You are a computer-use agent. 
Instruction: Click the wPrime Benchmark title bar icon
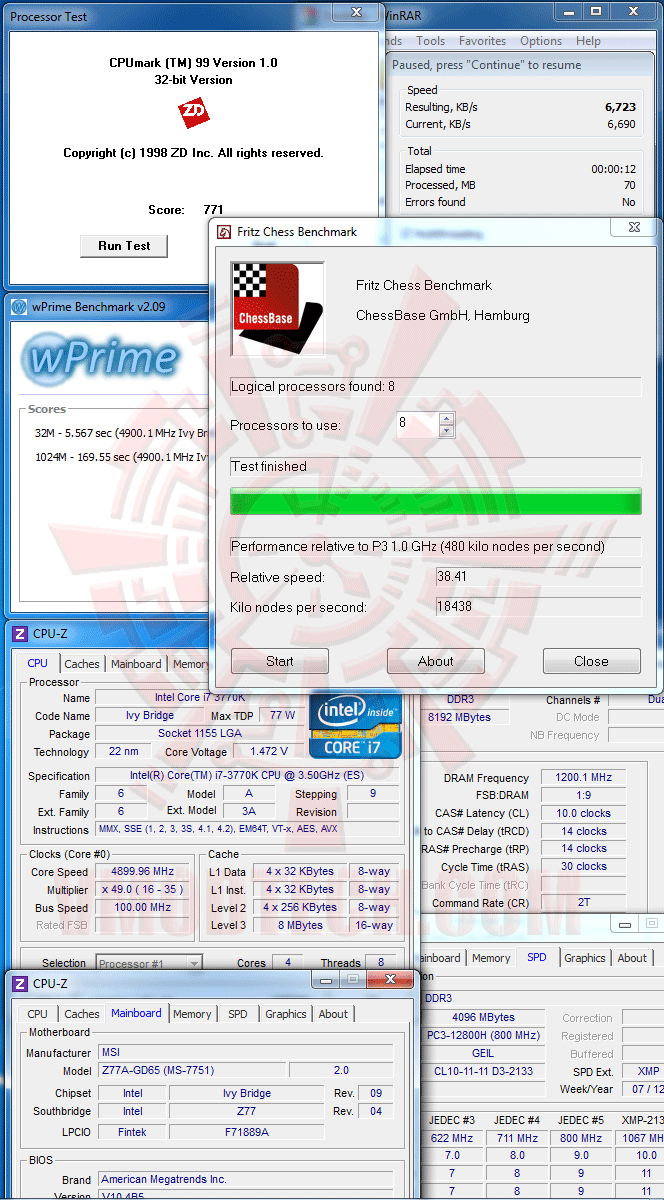point(19,307)
